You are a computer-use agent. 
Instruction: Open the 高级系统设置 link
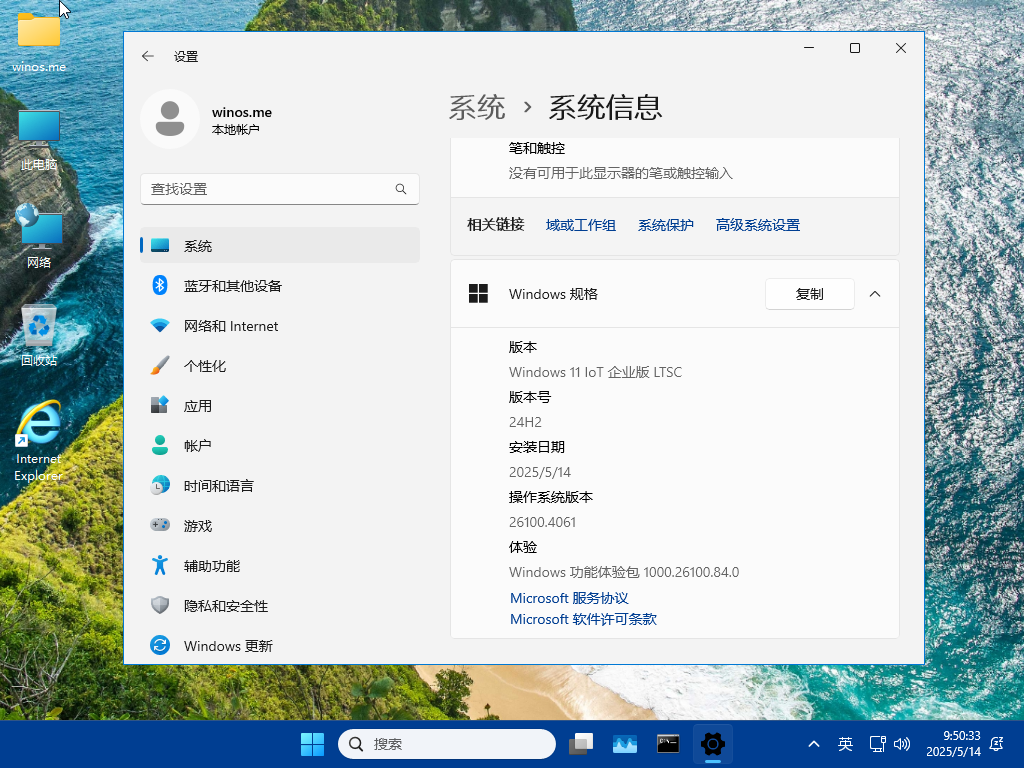758,225
